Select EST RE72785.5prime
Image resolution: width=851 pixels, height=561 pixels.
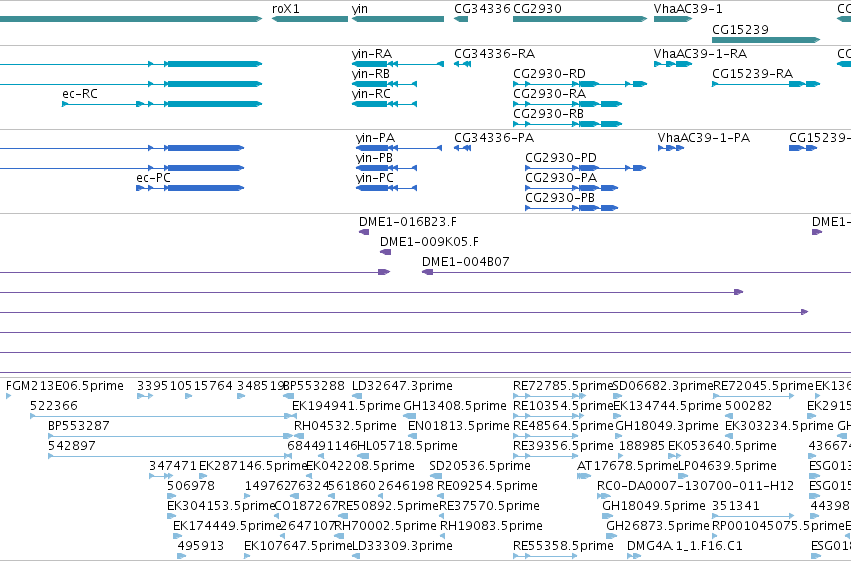(550, 396)
